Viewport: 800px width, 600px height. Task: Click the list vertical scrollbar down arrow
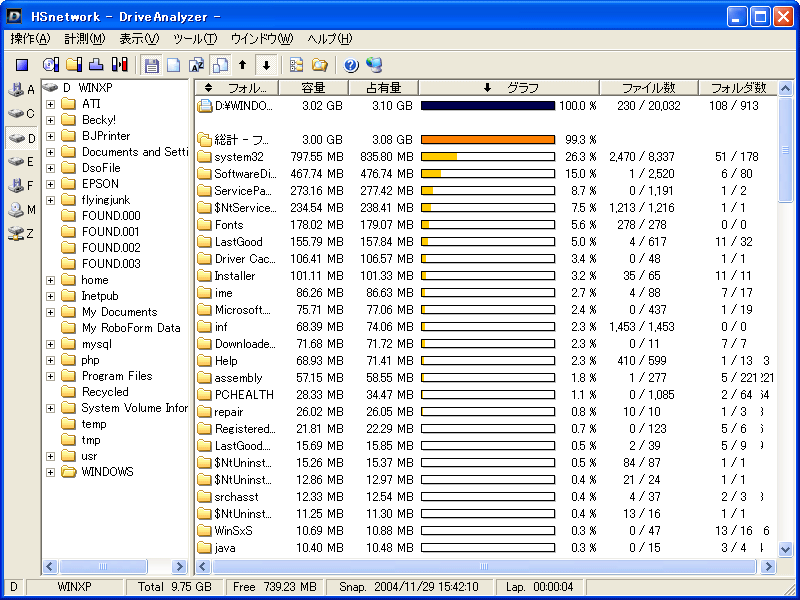tap(785, 549)
